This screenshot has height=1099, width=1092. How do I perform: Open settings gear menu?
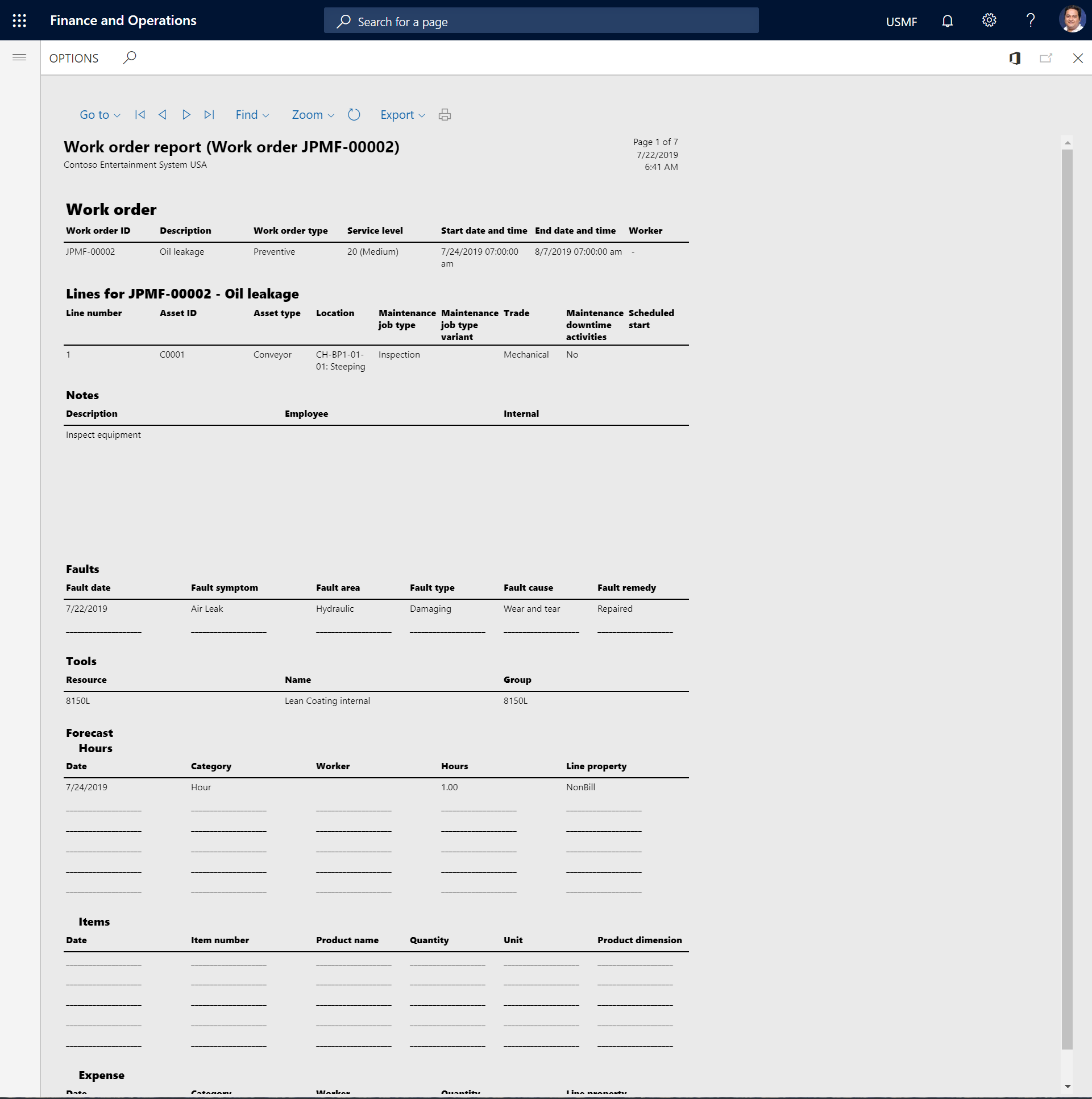(x=989, y=20)
